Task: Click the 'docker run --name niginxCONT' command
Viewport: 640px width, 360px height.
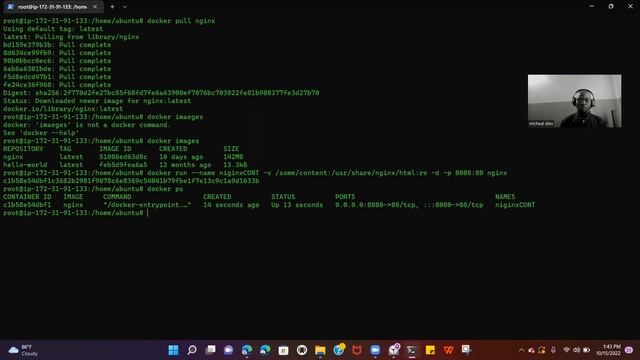Action: coord(327,173)
